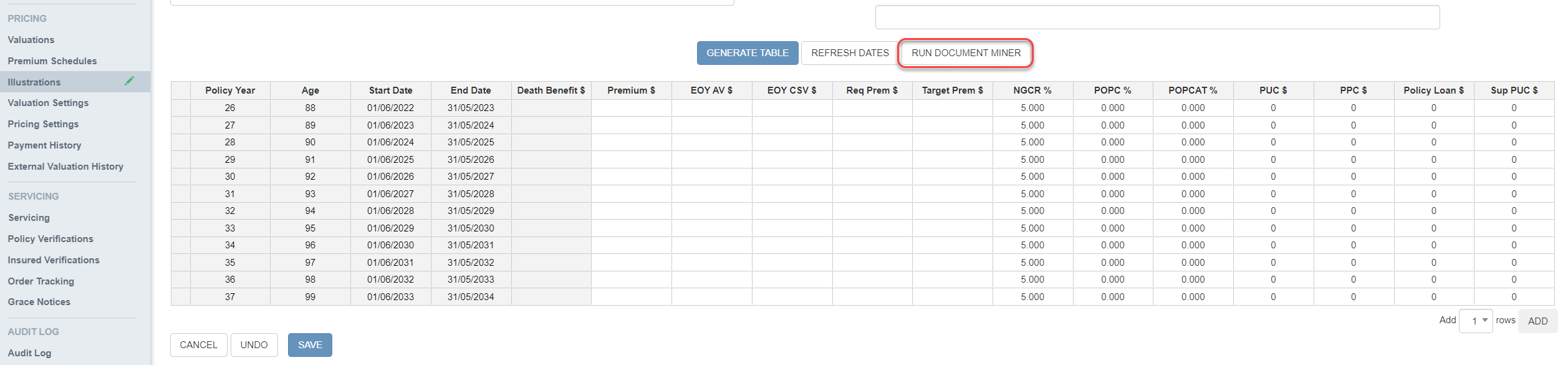Open External Valuation History

click(65, 167)
